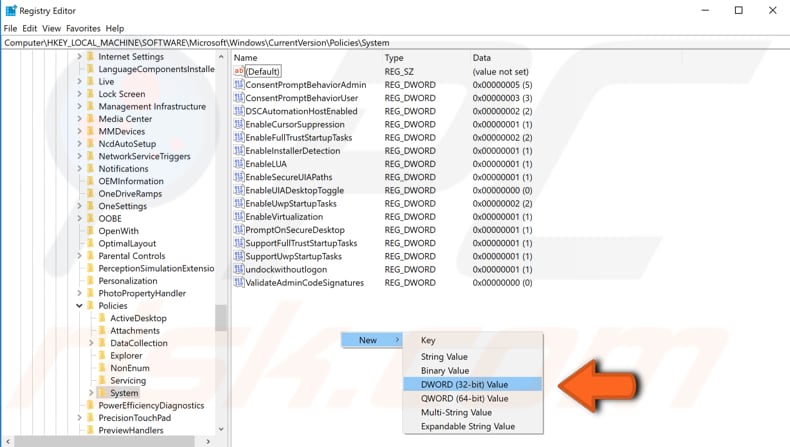Screen dimensions: 790x447
Task: Click the value icon for undockwithoutlogon
Action: coord(239,269)
